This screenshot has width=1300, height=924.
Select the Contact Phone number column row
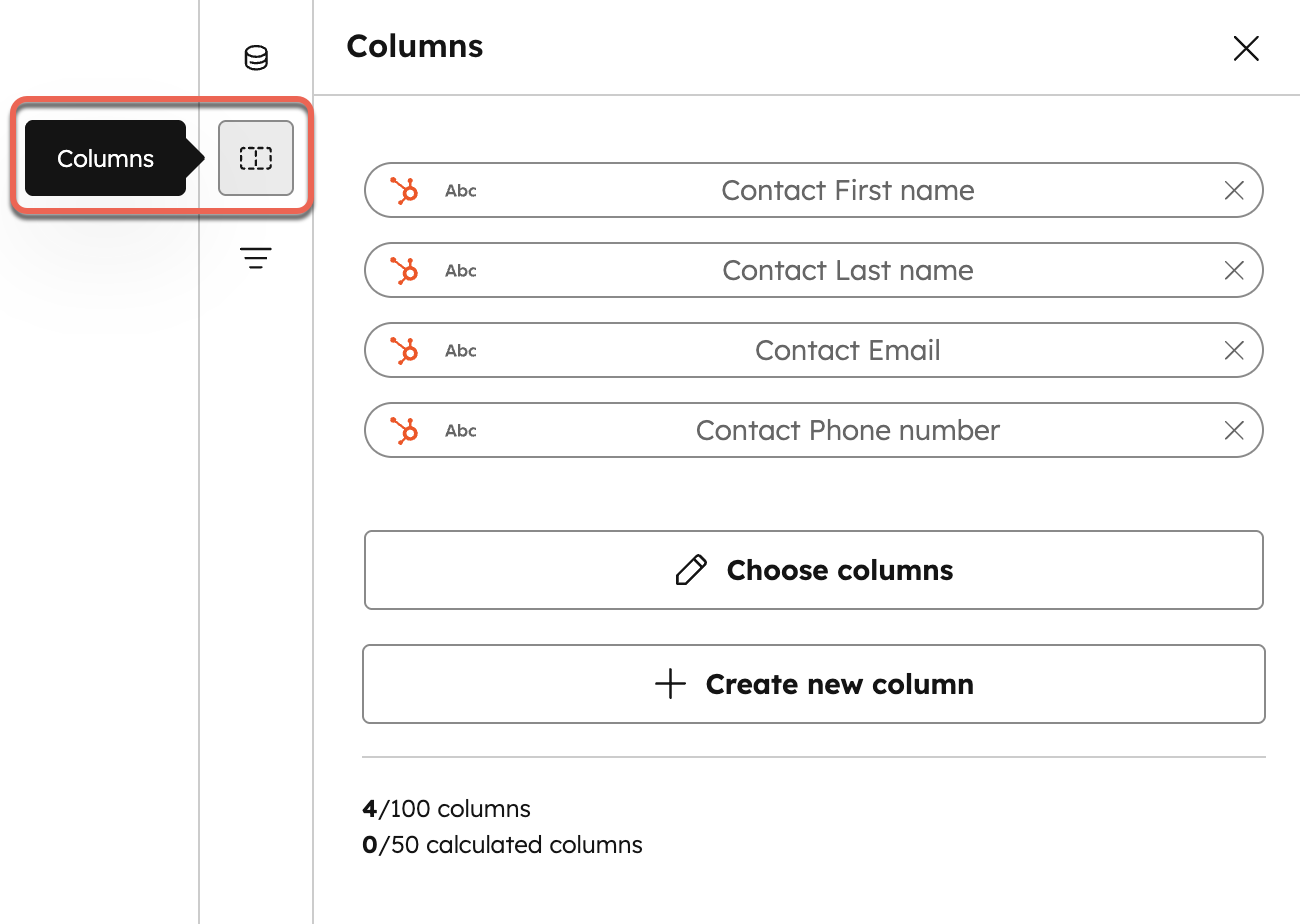point(848,430)
